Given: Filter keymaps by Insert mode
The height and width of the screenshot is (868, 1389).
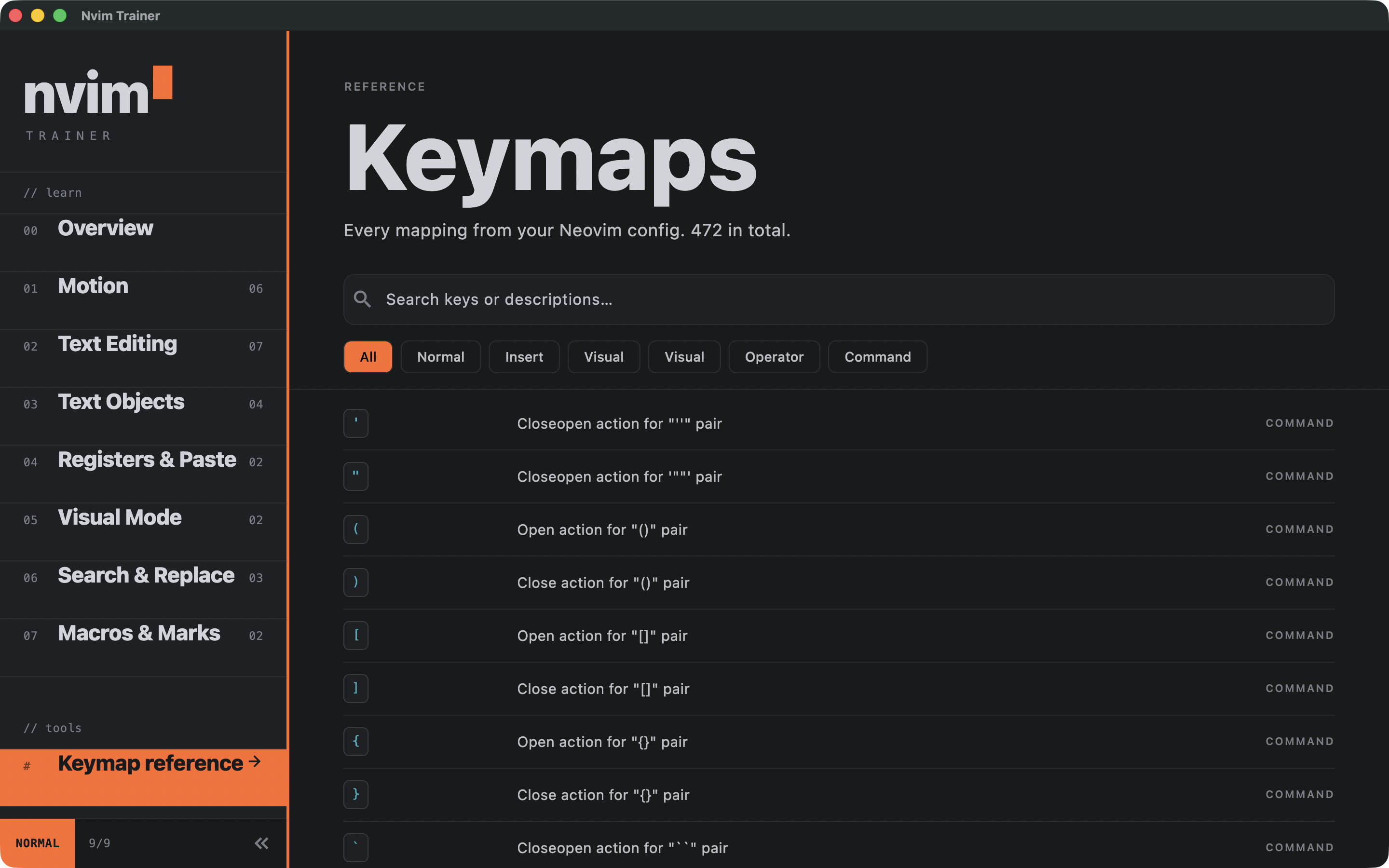Looking at the screenshot, I should click(524, 356).
